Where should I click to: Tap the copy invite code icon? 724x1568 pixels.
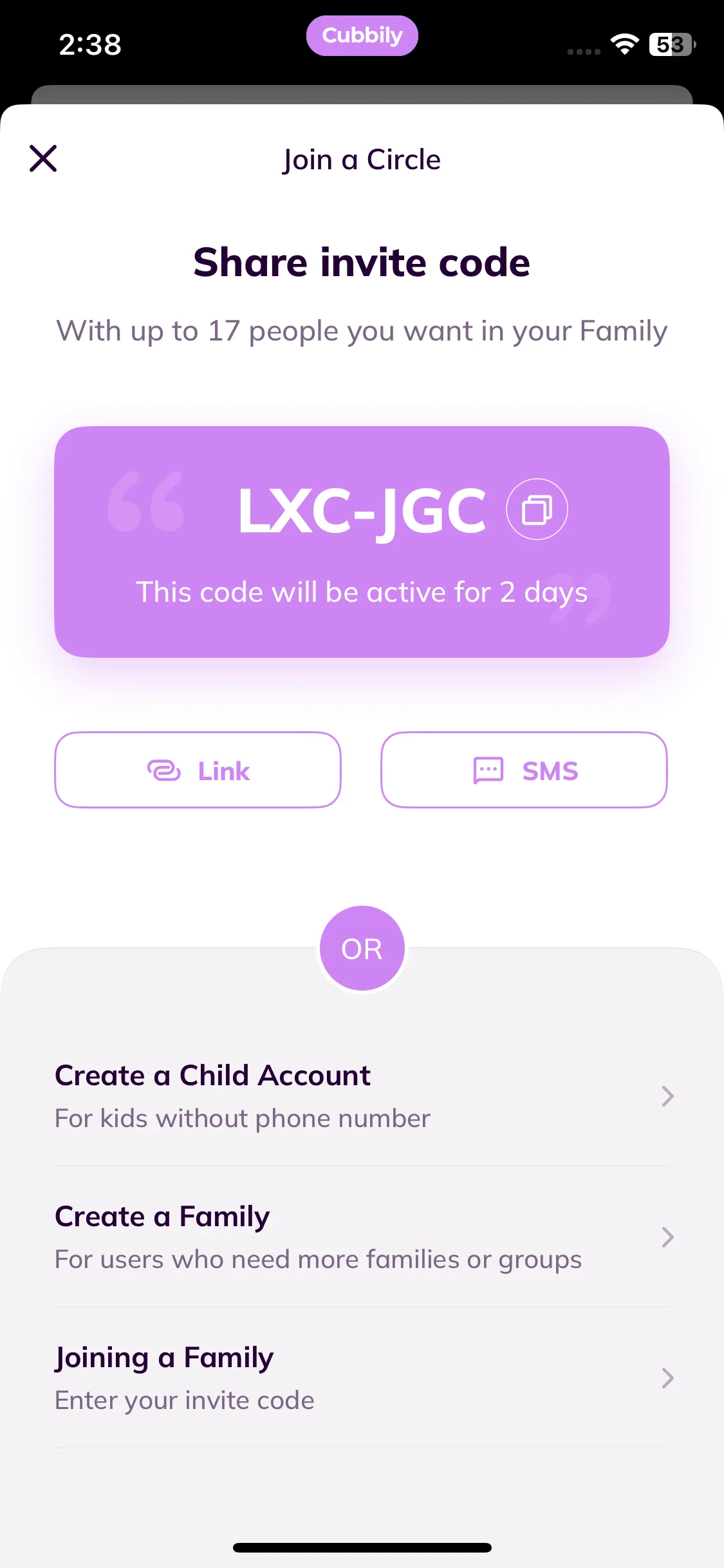point(537,509)
